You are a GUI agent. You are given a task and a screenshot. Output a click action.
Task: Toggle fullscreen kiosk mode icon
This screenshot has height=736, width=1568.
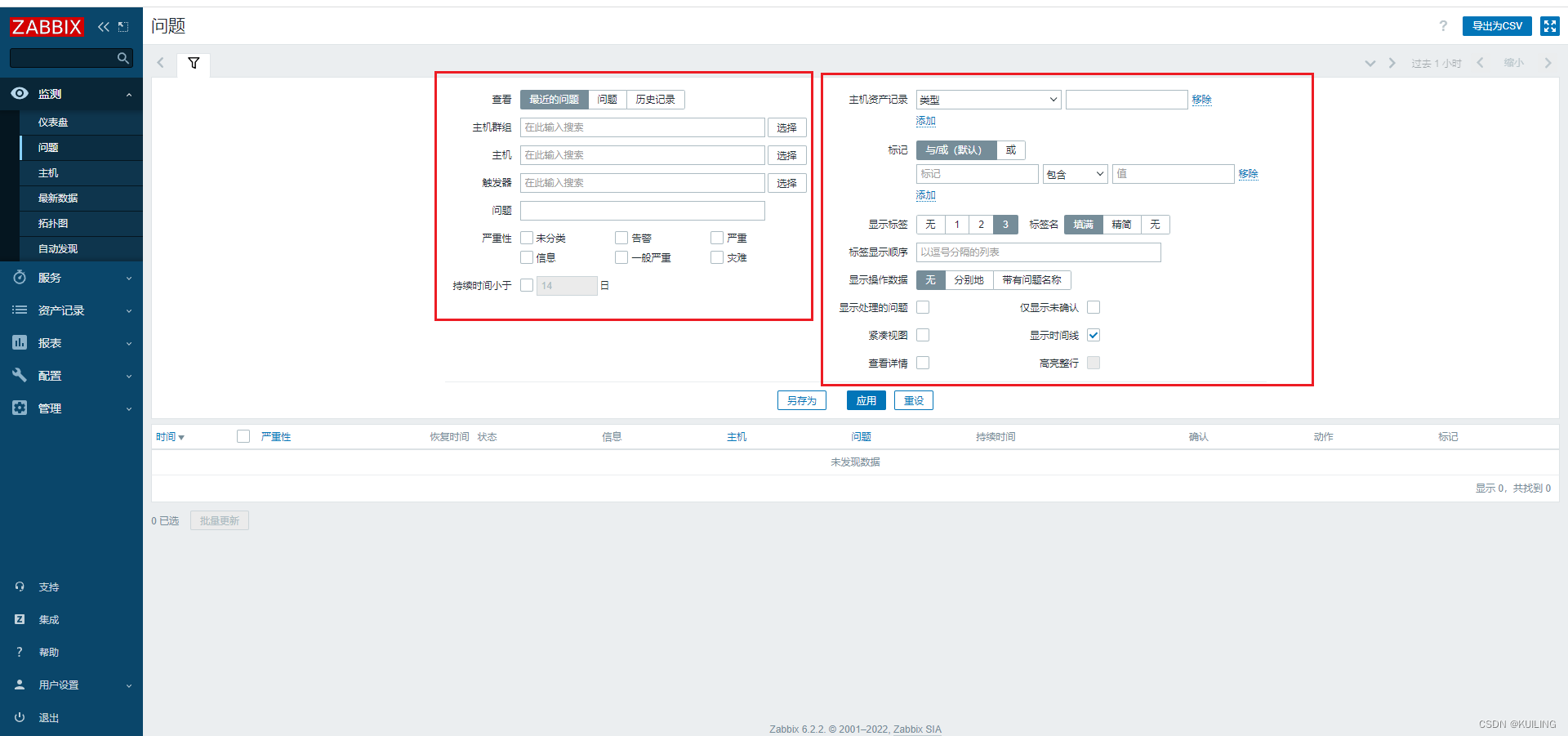[1549, 26]
